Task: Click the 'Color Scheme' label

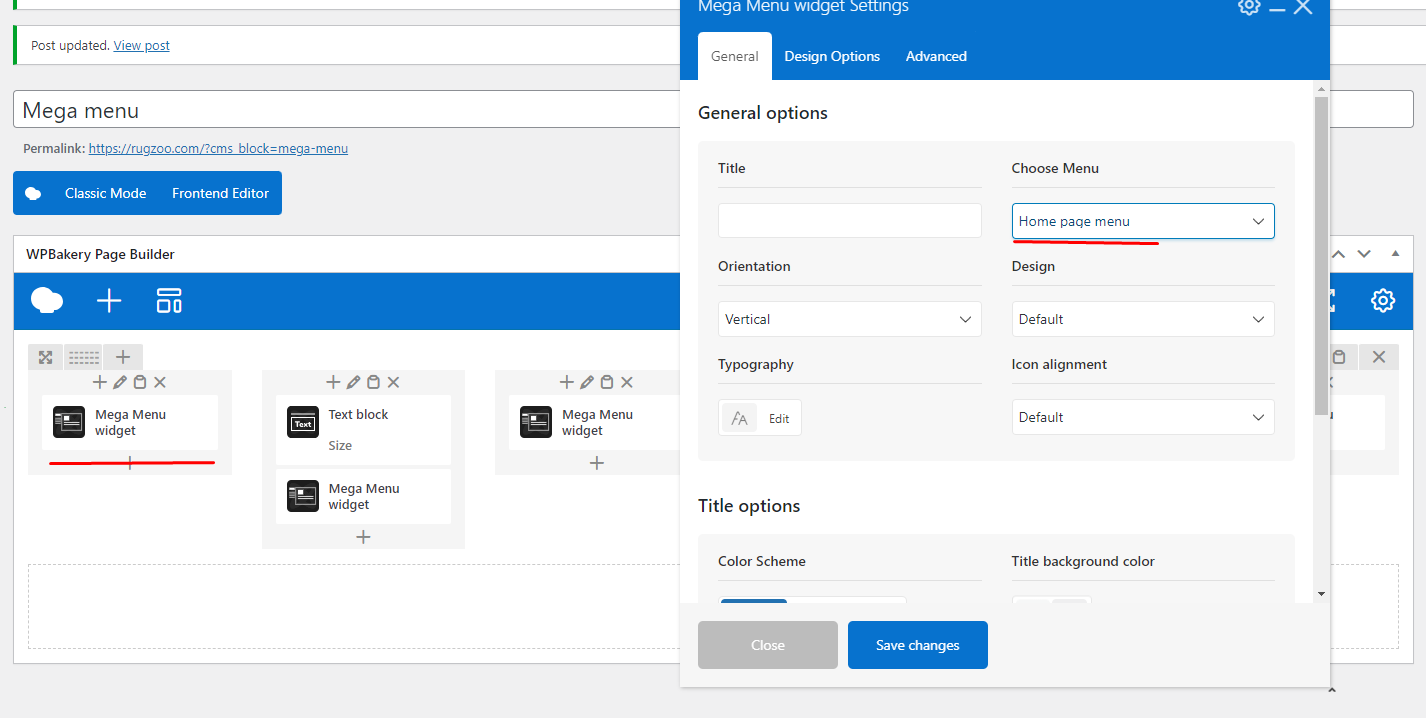Action: tap(762, 561)
